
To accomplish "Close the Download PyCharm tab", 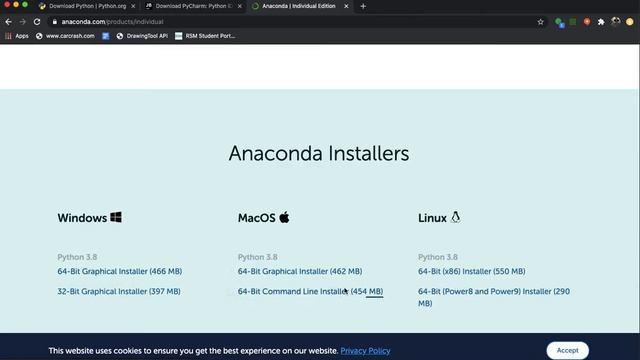I will coord(240,6).
